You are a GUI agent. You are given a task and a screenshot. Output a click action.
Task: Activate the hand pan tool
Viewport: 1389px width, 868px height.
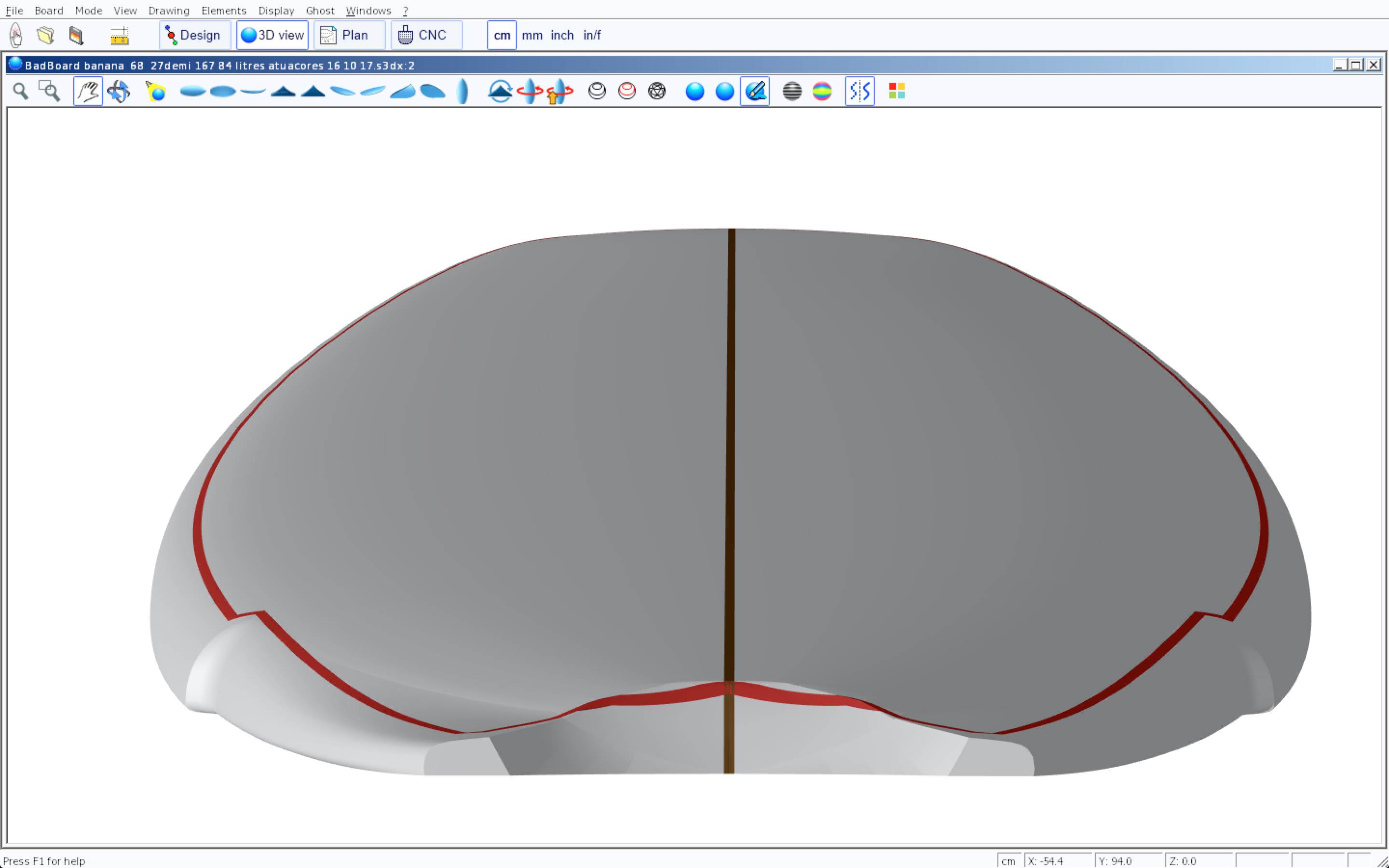pyautogui.click(x=88, y=91)
